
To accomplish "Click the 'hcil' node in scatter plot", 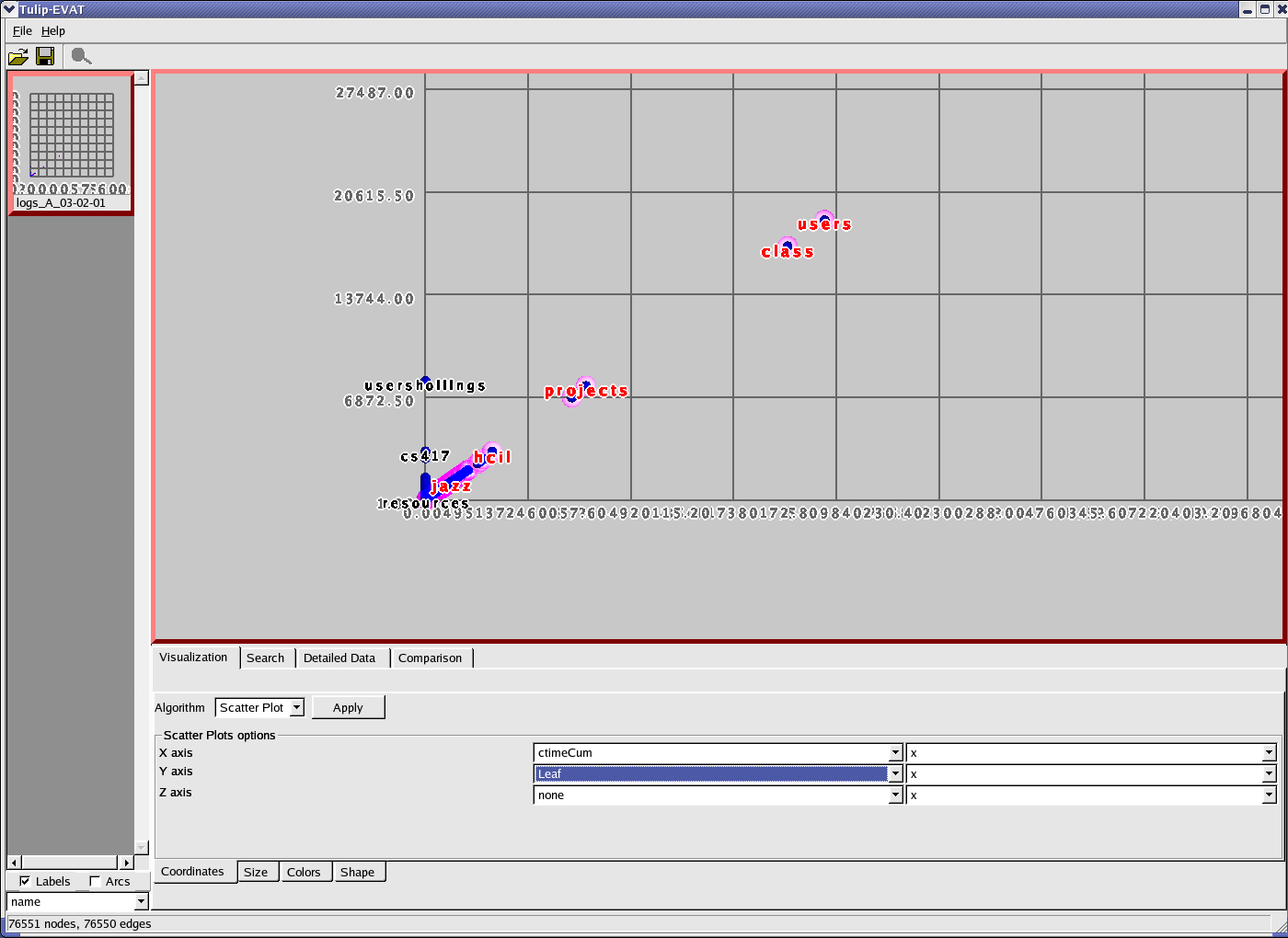I will pyautogui.click(x=491, y=452).
